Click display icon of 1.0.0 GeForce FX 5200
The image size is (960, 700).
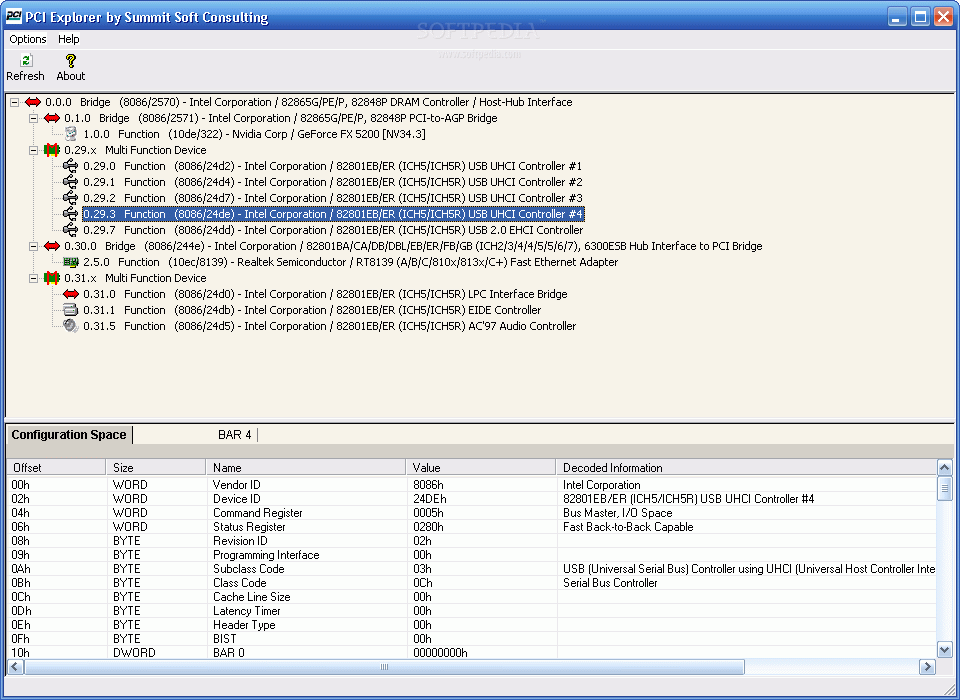pos(71,134)
